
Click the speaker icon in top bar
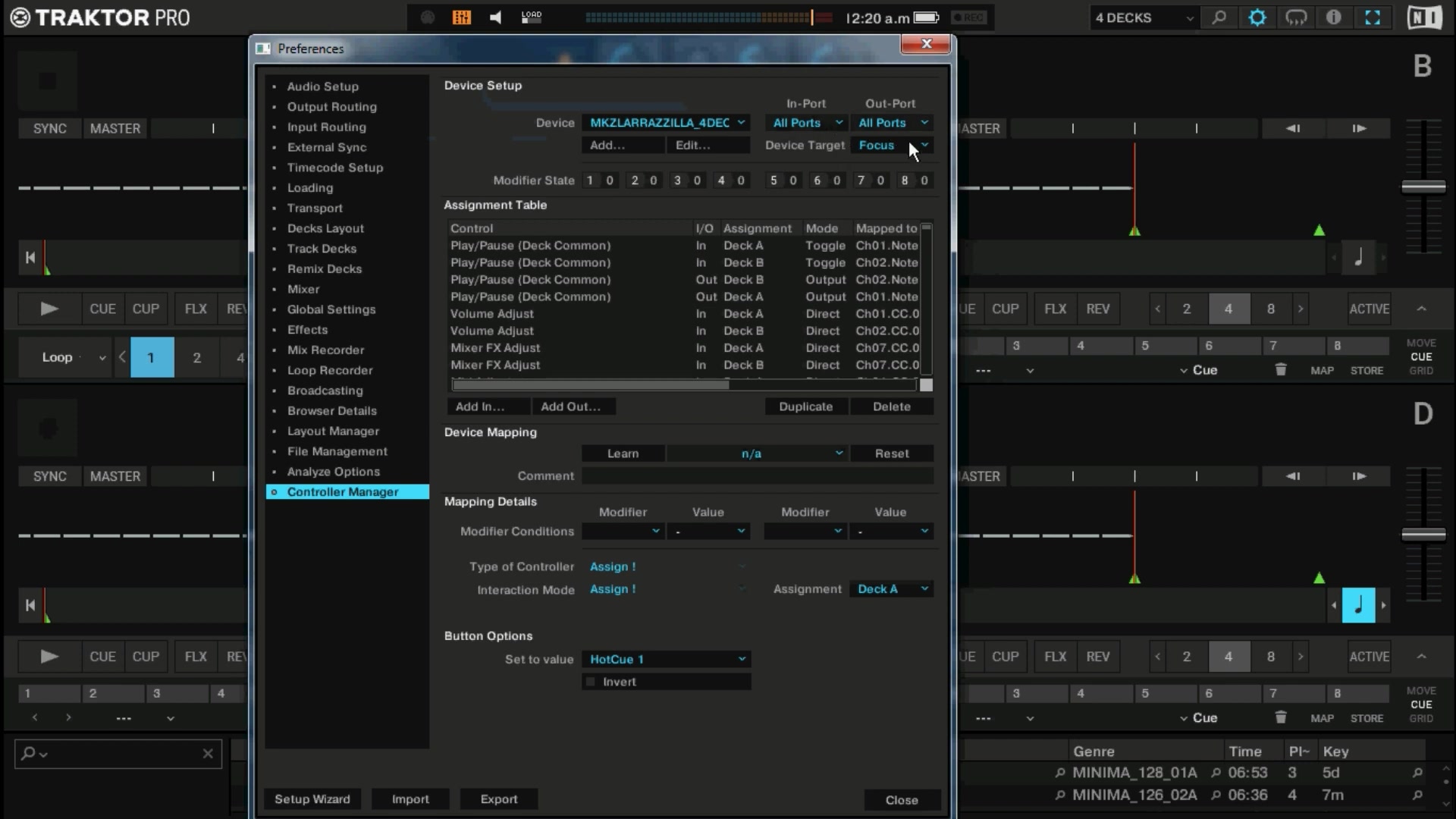point(495,17)
